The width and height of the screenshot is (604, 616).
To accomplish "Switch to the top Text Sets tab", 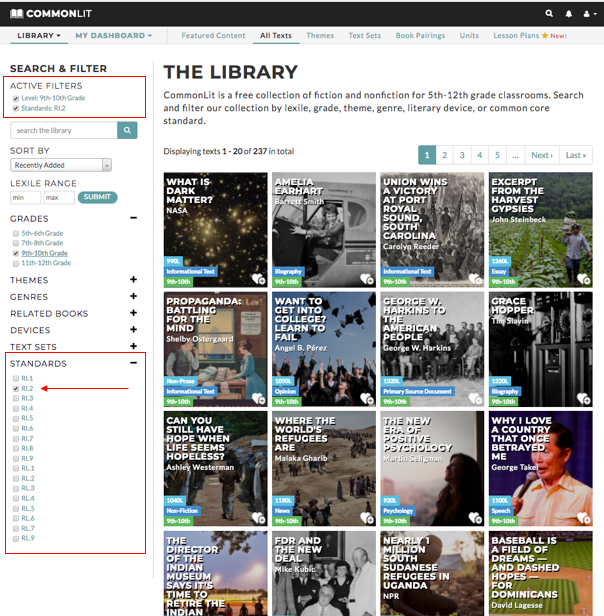I will coord(365,35).
